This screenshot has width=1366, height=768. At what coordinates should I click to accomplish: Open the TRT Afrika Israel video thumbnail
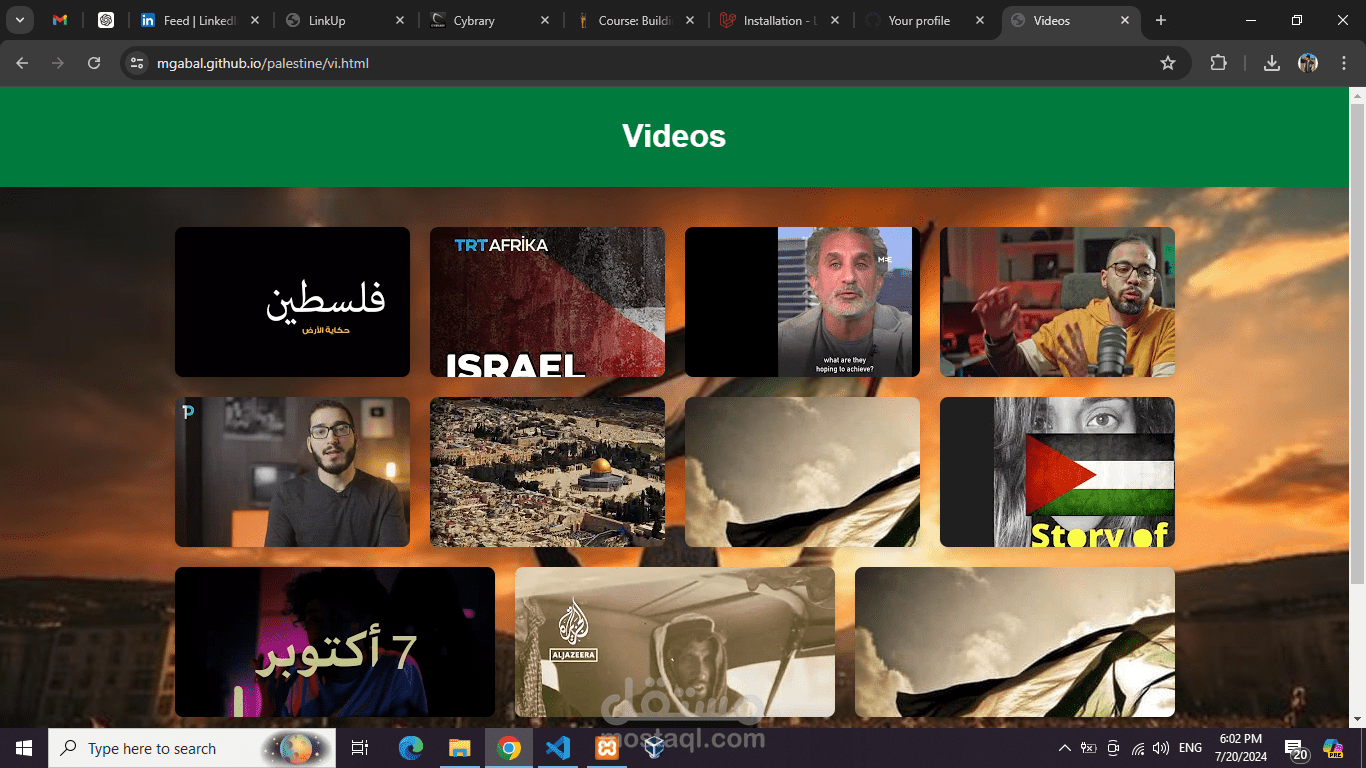[x=547, y=302]
